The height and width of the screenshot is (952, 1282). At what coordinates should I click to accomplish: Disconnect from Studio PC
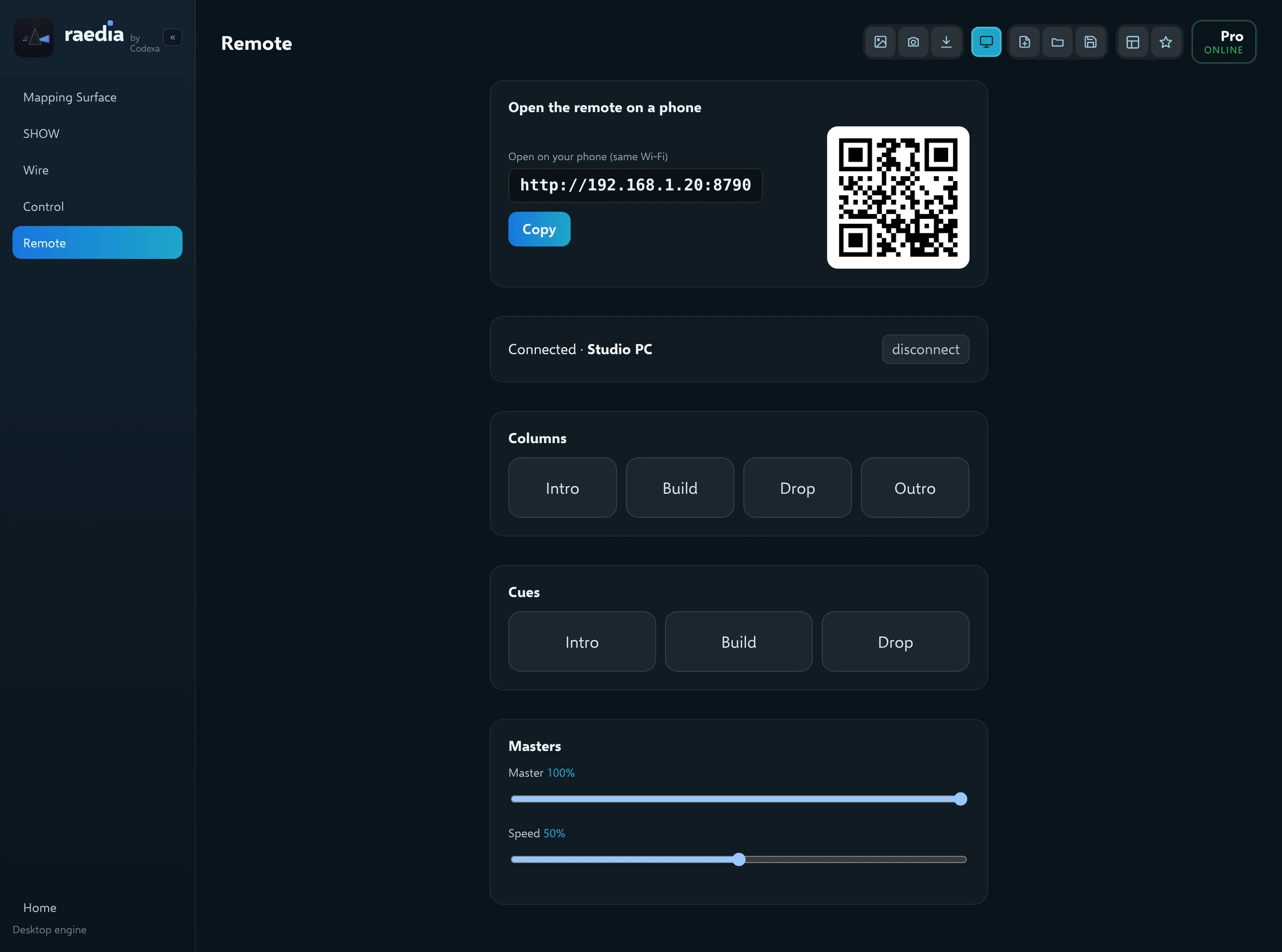925,349
